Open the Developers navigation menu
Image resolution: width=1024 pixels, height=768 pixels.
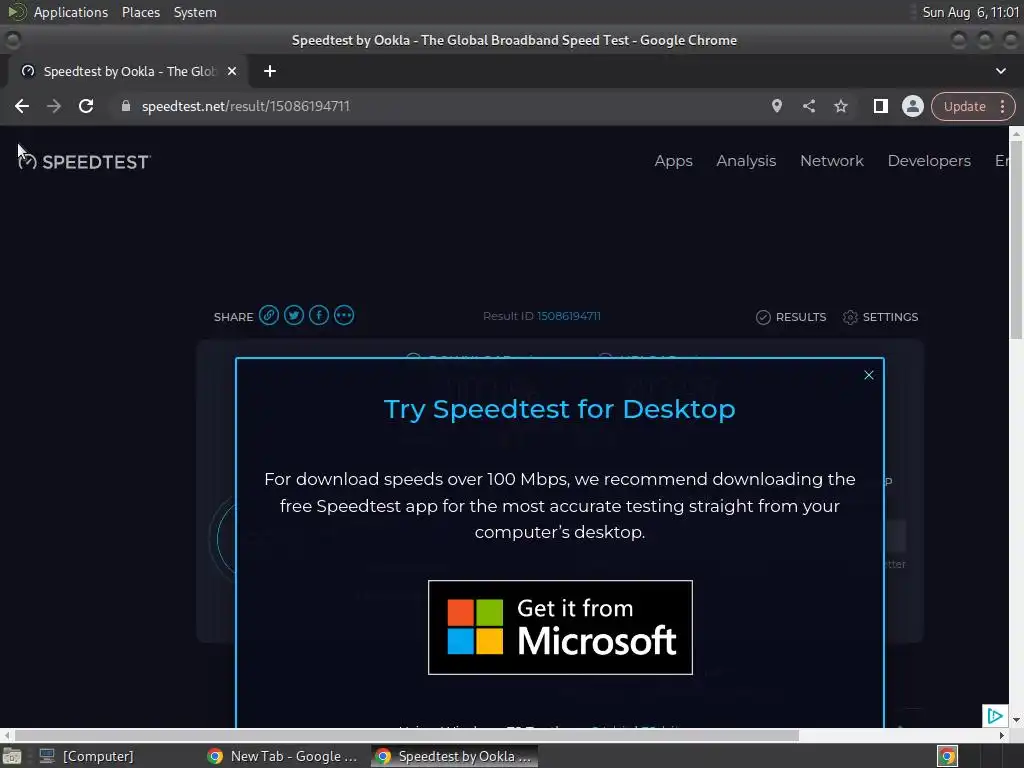(x=929, y=161)
